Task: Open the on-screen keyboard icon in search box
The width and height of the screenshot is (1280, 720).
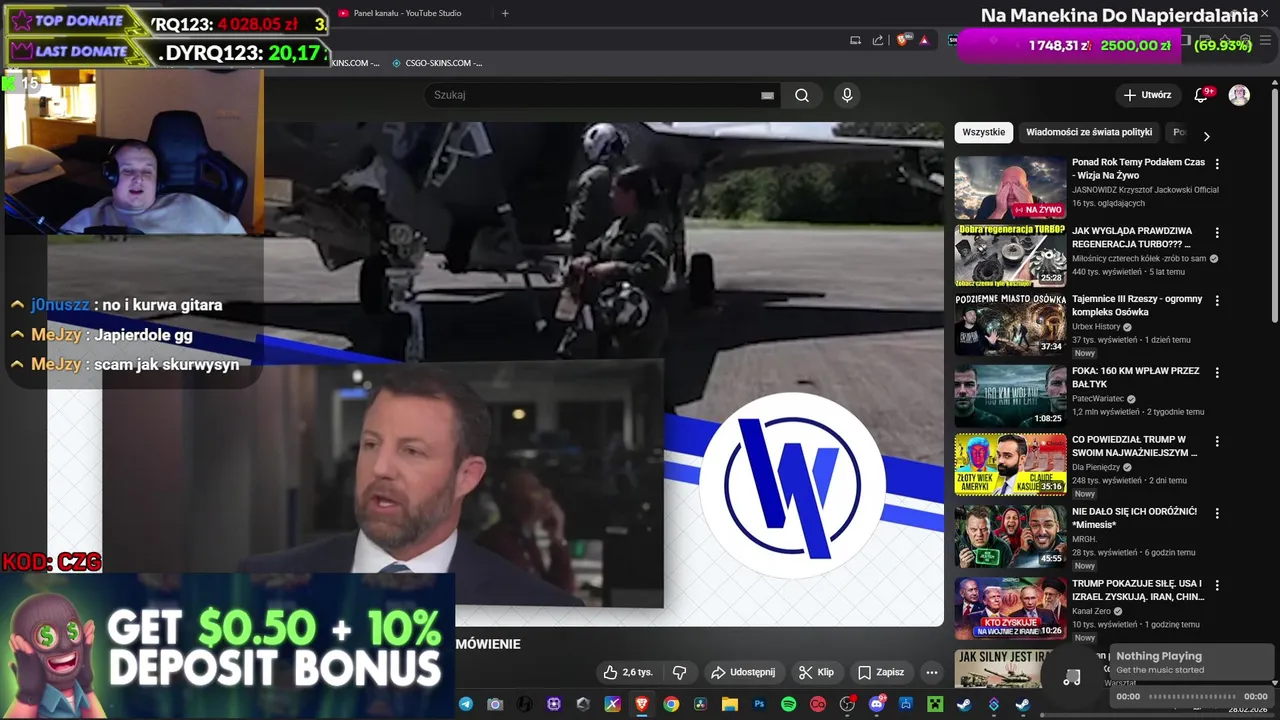Action: (x=767, y=95)
